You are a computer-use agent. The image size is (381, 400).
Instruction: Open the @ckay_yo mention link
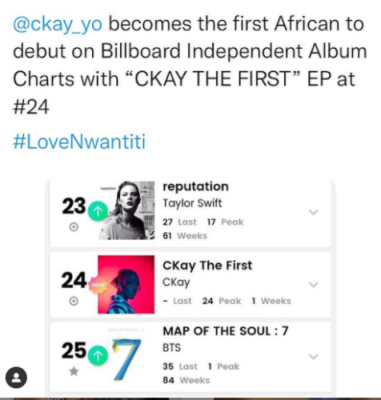point(57,25)
